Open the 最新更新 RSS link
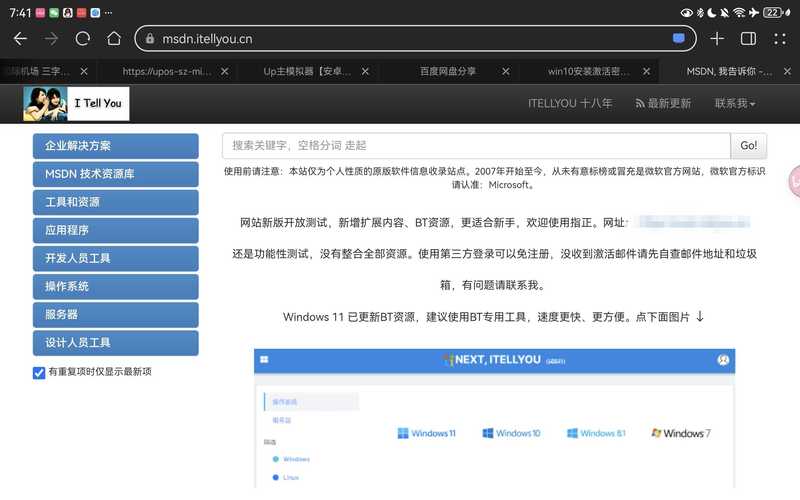Screen dimensions: 800x500 click(663, 104)
